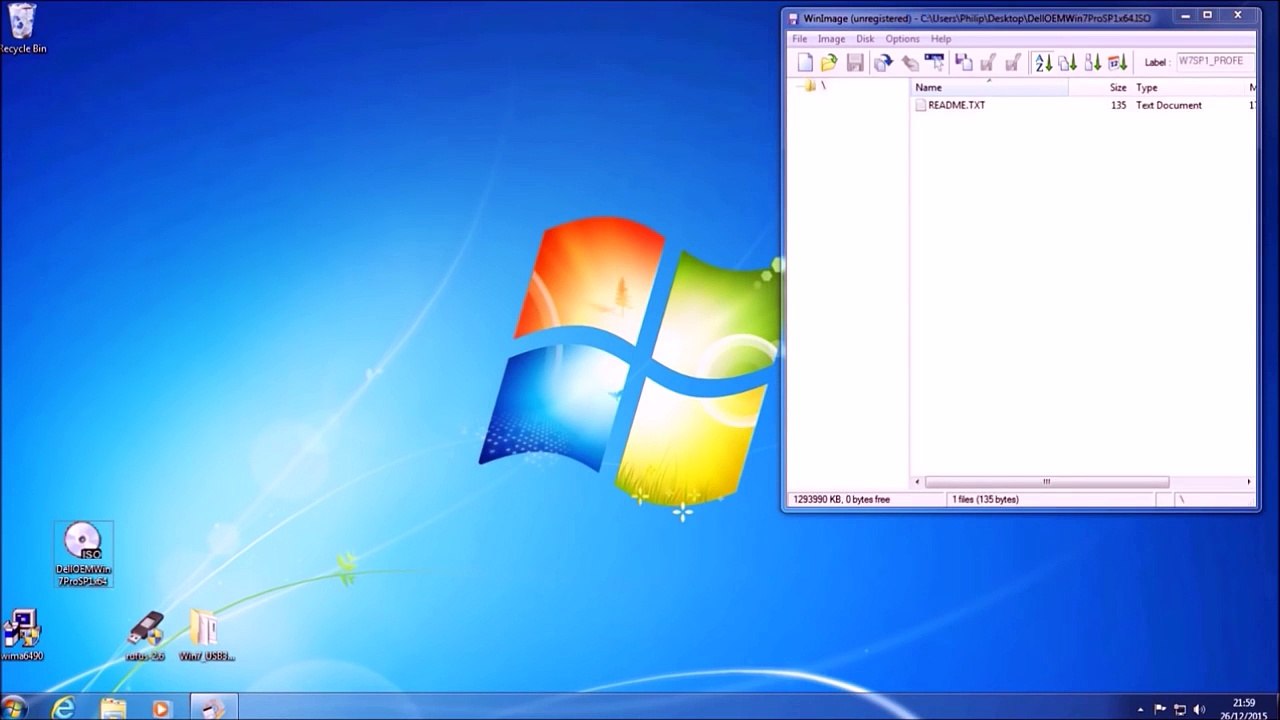
Task: Open Windows Explorer from the taskbar
Action: coord(113,708)
